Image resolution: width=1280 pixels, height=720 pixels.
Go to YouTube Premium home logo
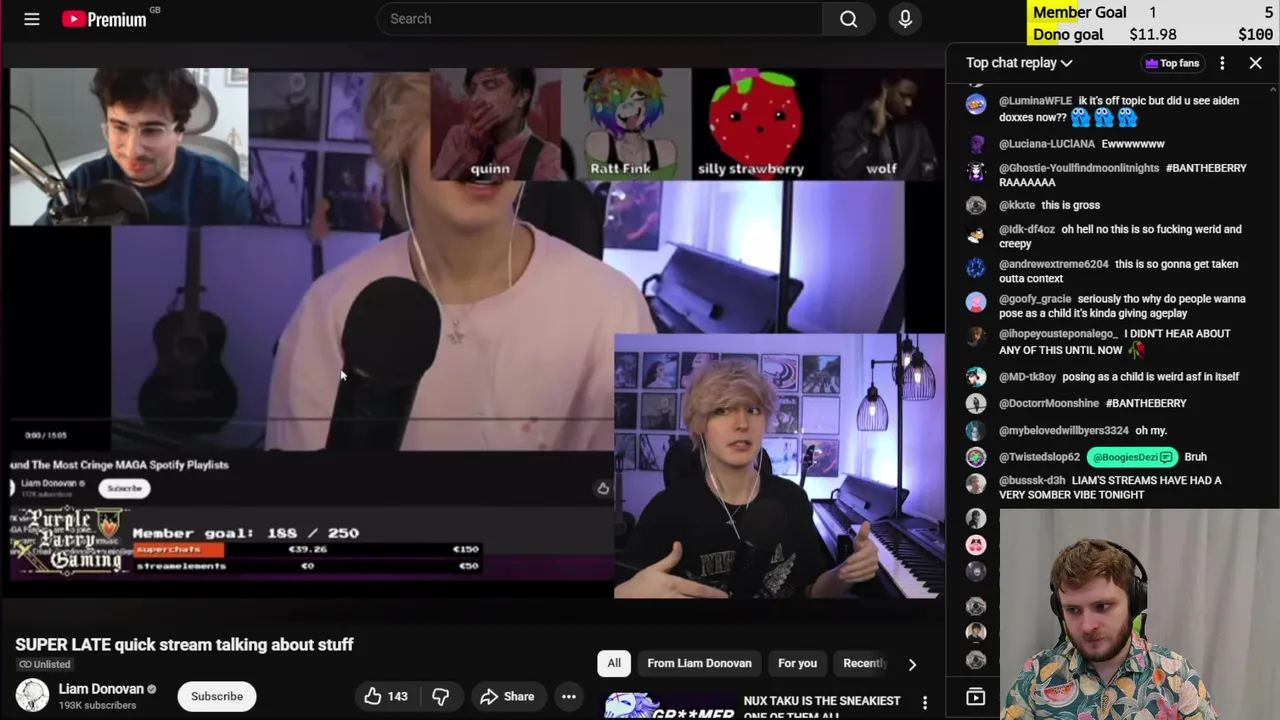click(104, 19)
